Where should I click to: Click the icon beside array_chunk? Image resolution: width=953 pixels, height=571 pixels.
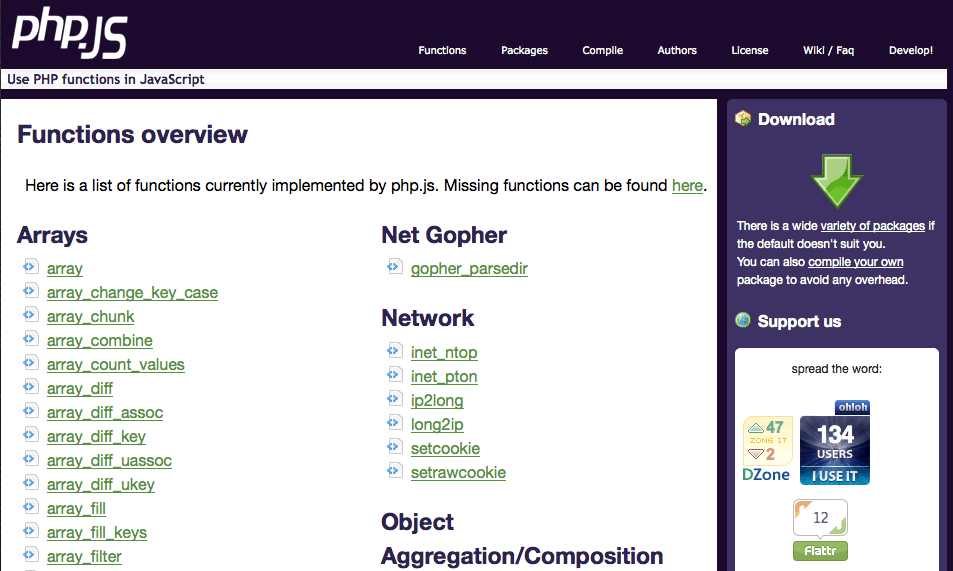click(x=31, y=315)
